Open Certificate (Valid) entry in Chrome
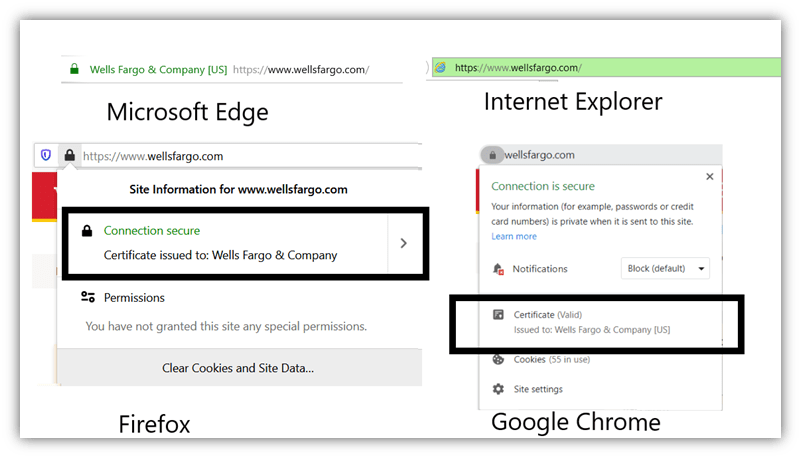The image size is (801, 458). [548, 315]
